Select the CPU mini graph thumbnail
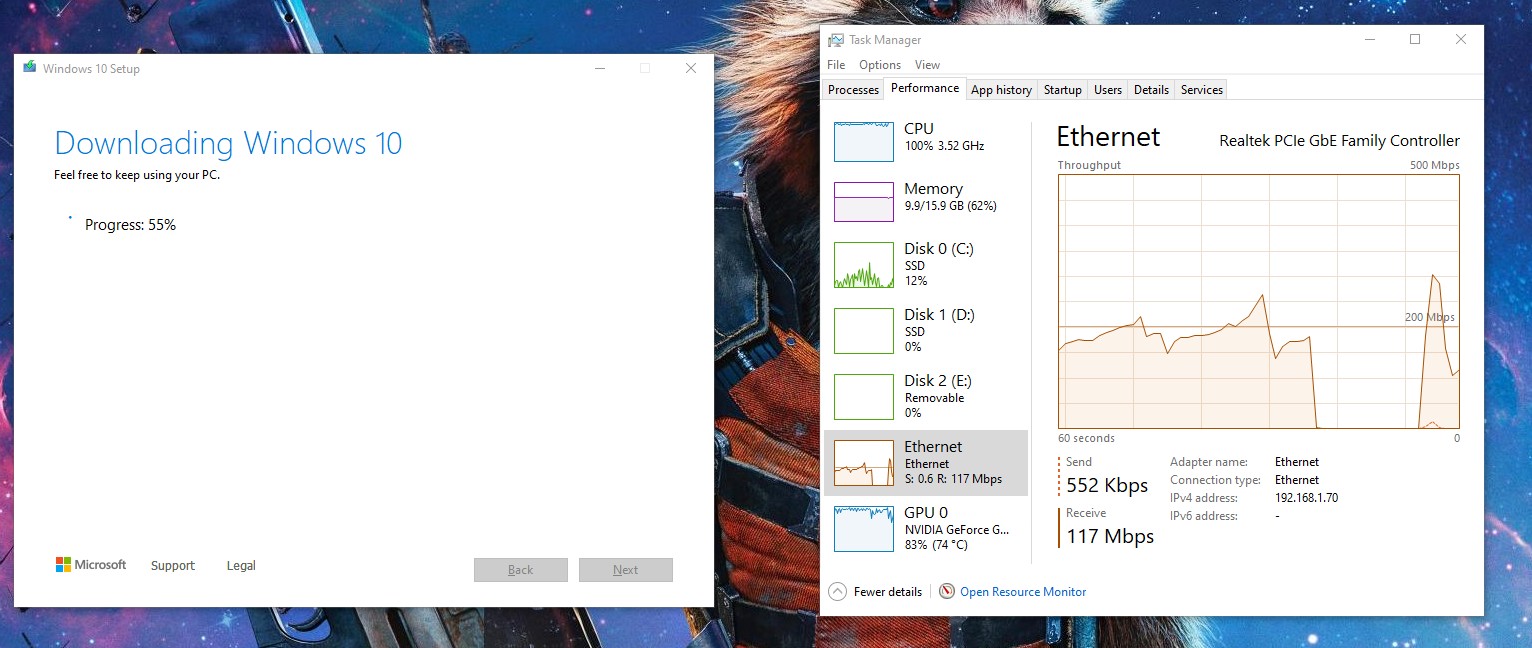This screenshot has width=1532, height=648. [864, 141]
